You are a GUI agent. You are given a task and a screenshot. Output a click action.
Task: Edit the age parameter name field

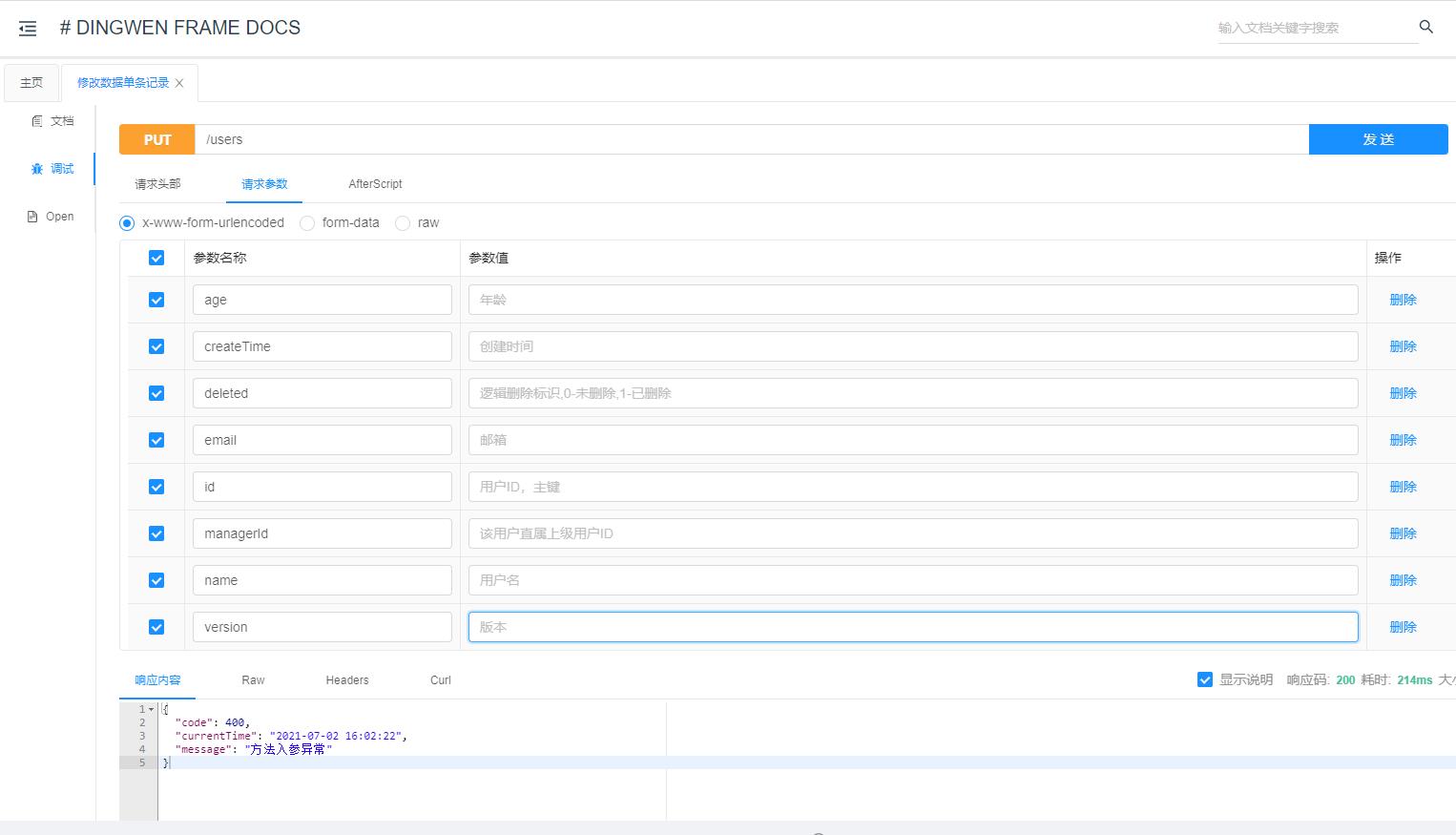click(322, 300)
